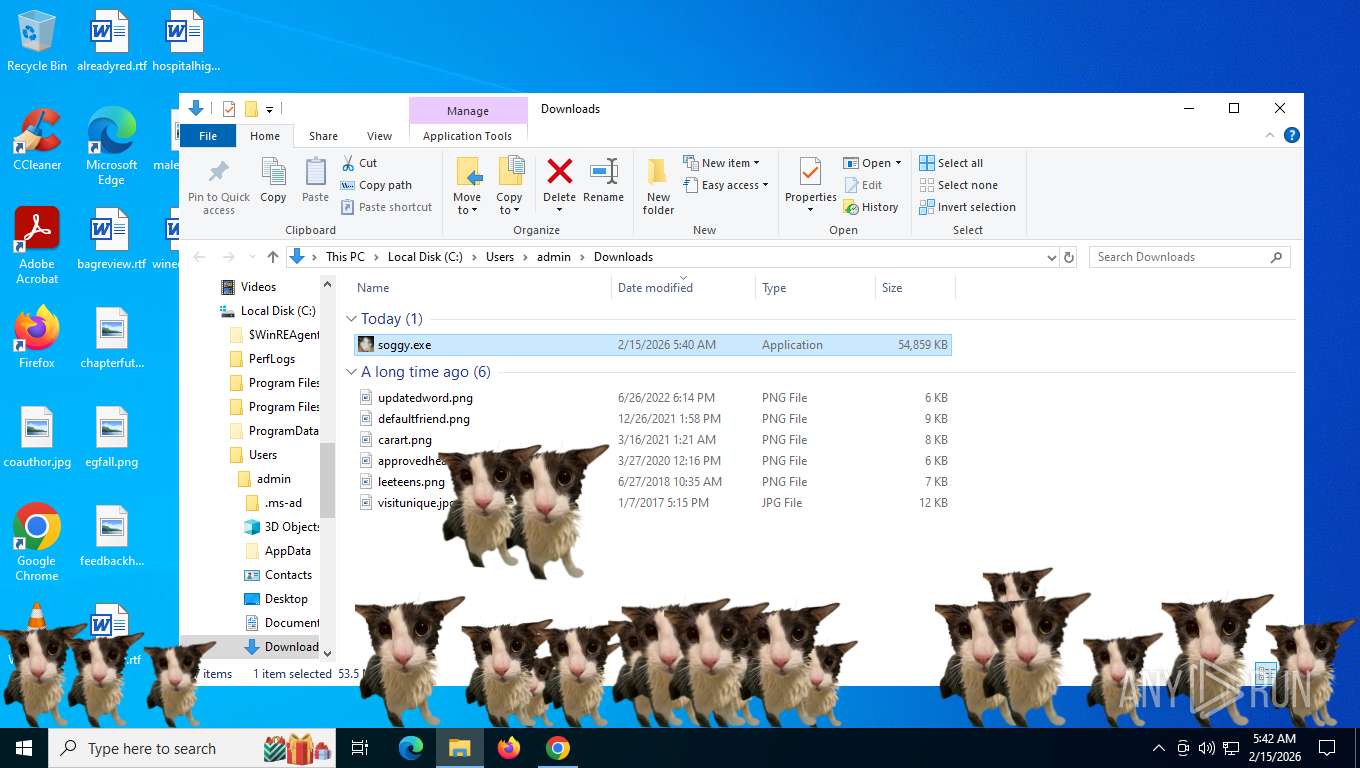Collapse the ribbon with chevron
The height and width of the screenshot is (768, 1360).
(x=1271, y=135)
